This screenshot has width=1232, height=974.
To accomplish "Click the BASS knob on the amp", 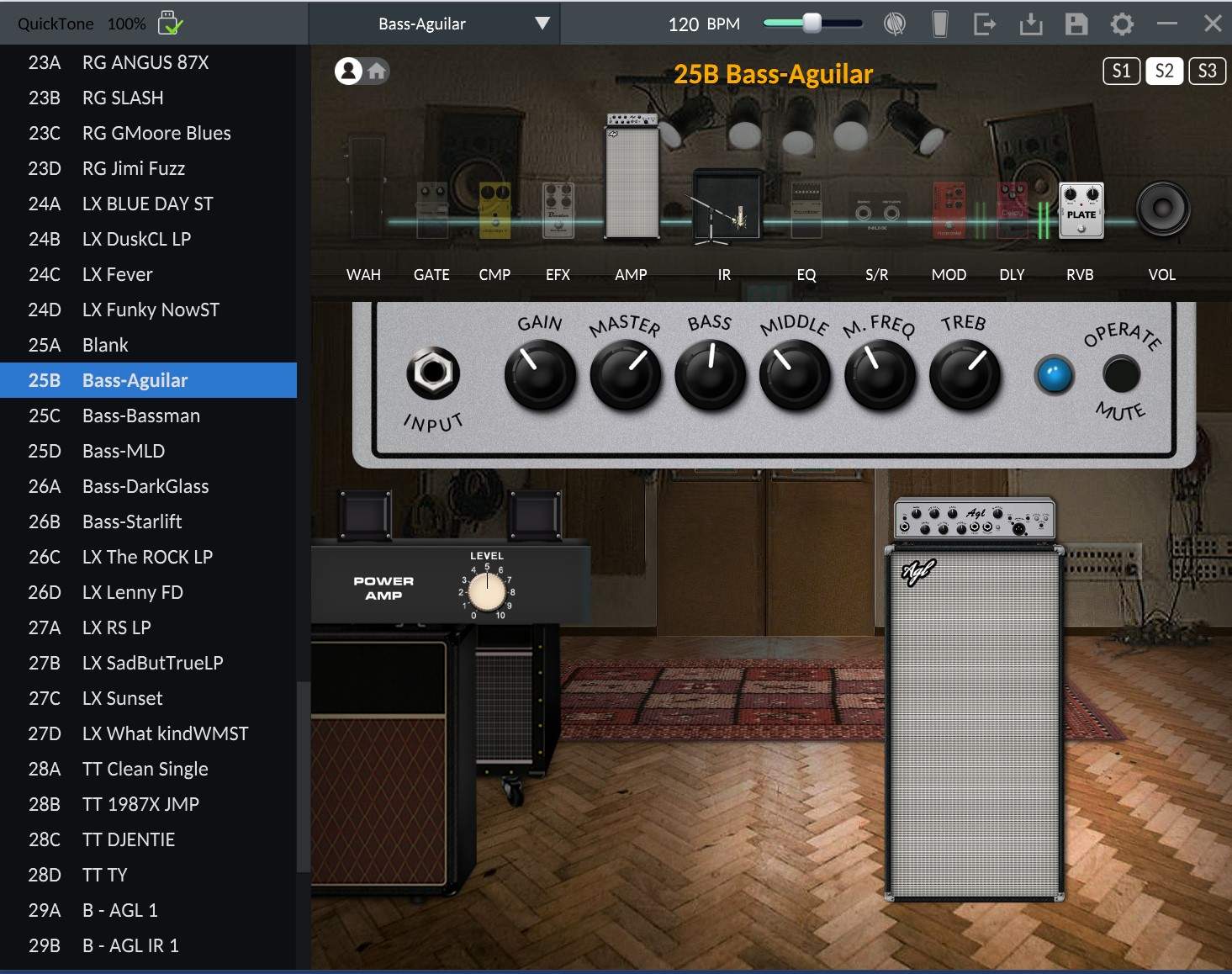I will tap(711, 374).
